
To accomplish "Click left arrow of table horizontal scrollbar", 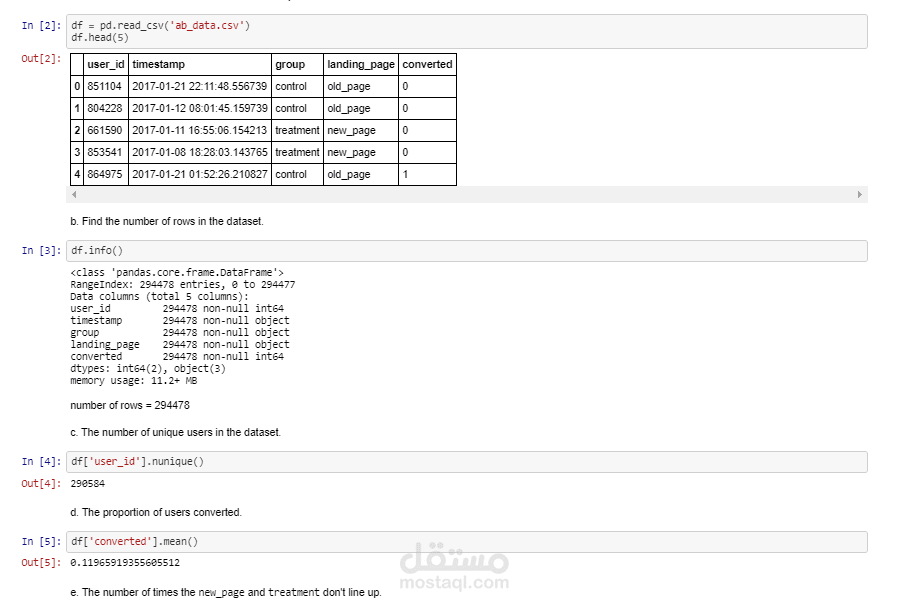I will (74, 194).
